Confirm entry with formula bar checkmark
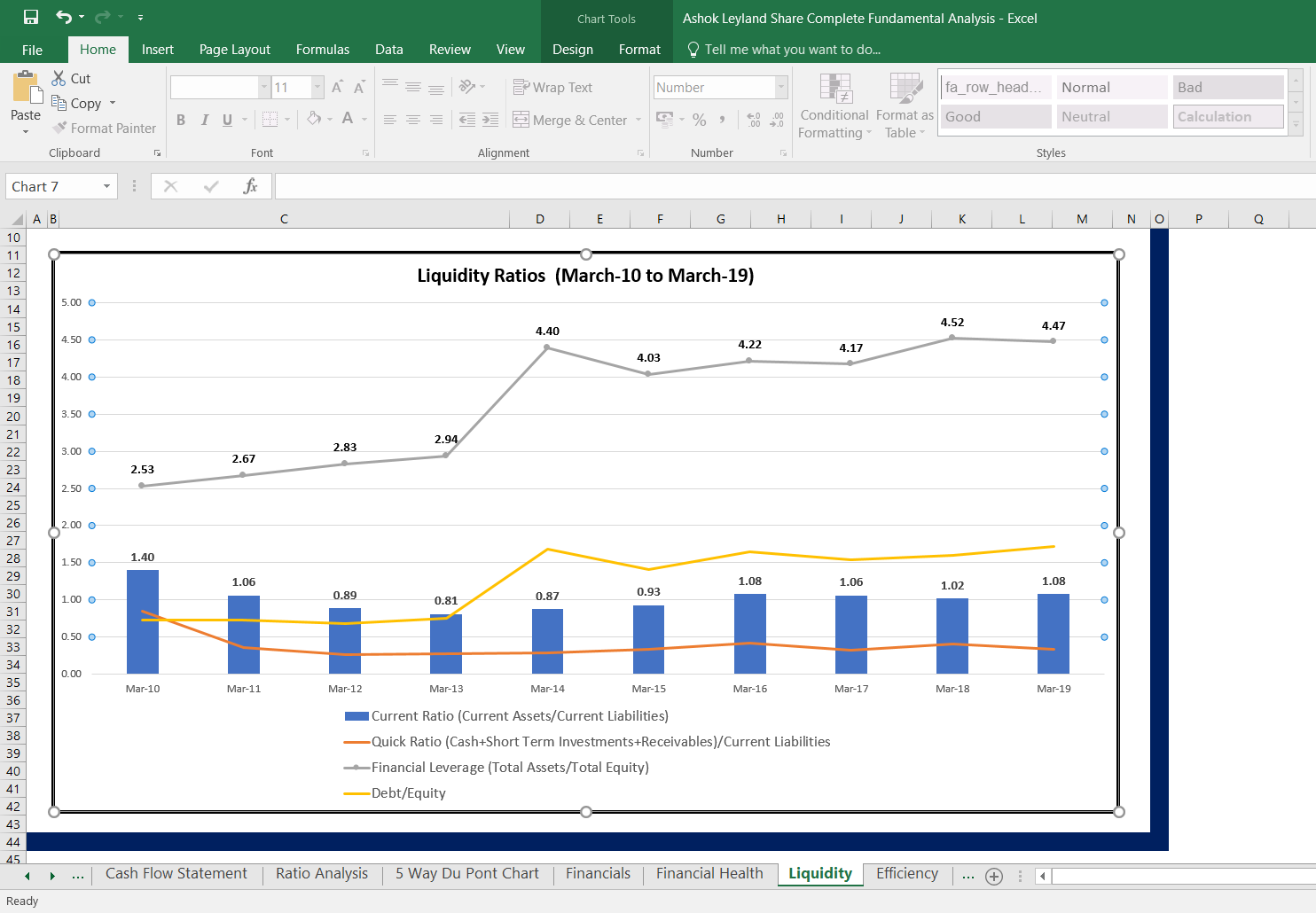1316x913 pixels. tap(211, 186)
